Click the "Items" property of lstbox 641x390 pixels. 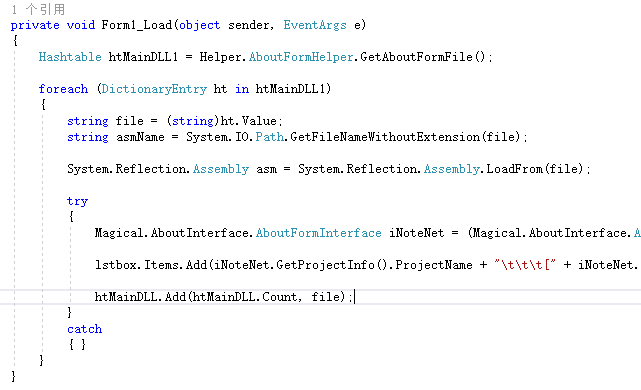pos(161,264)
